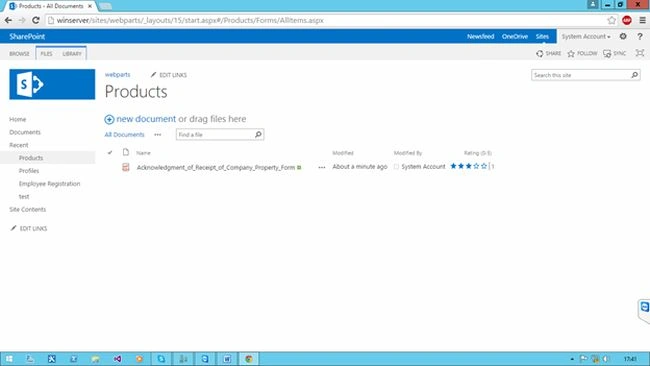Click the plus icon for new document
Screen dimensions: 650x366
tap(109, 119)
